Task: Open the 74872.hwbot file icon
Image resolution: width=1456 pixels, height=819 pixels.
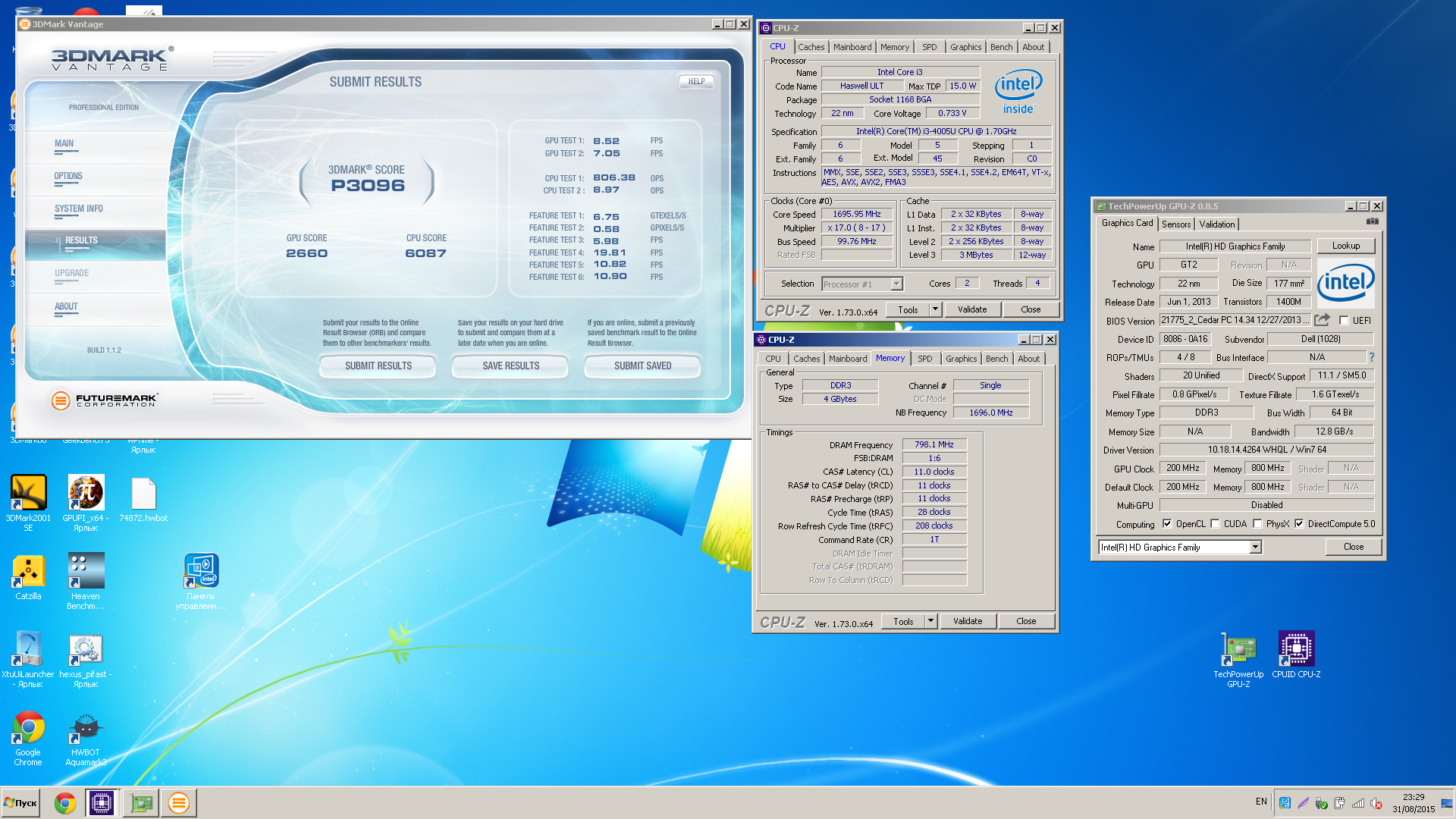Action: tap(143, 500)
